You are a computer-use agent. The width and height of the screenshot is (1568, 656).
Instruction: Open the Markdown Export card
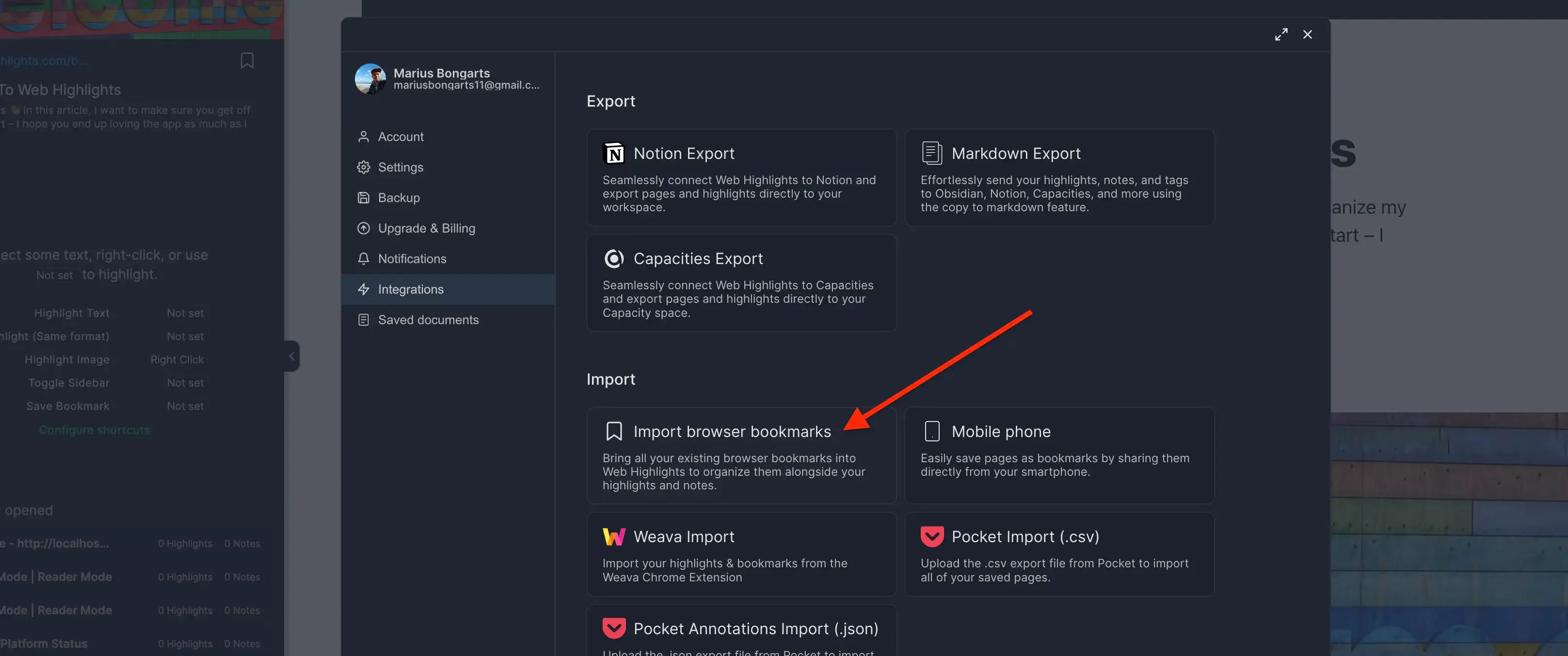click(x=1059, y=177)
